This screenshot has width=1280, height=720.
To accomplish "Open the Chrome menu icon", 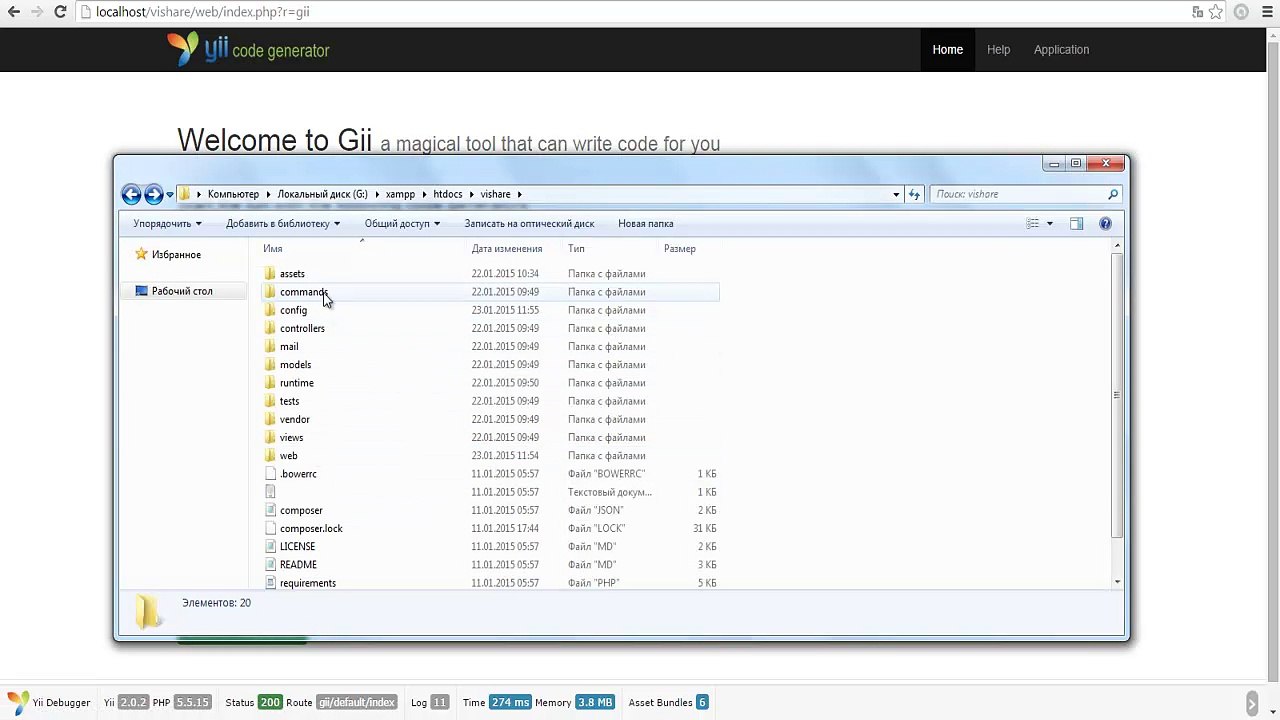I will pyautogui.click(x=1266, y=12).
